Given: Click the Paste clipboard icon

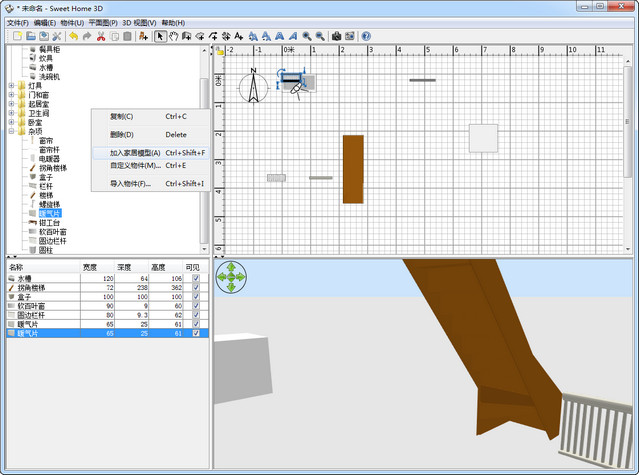Looking at the screenshot, I should (128, 36).
